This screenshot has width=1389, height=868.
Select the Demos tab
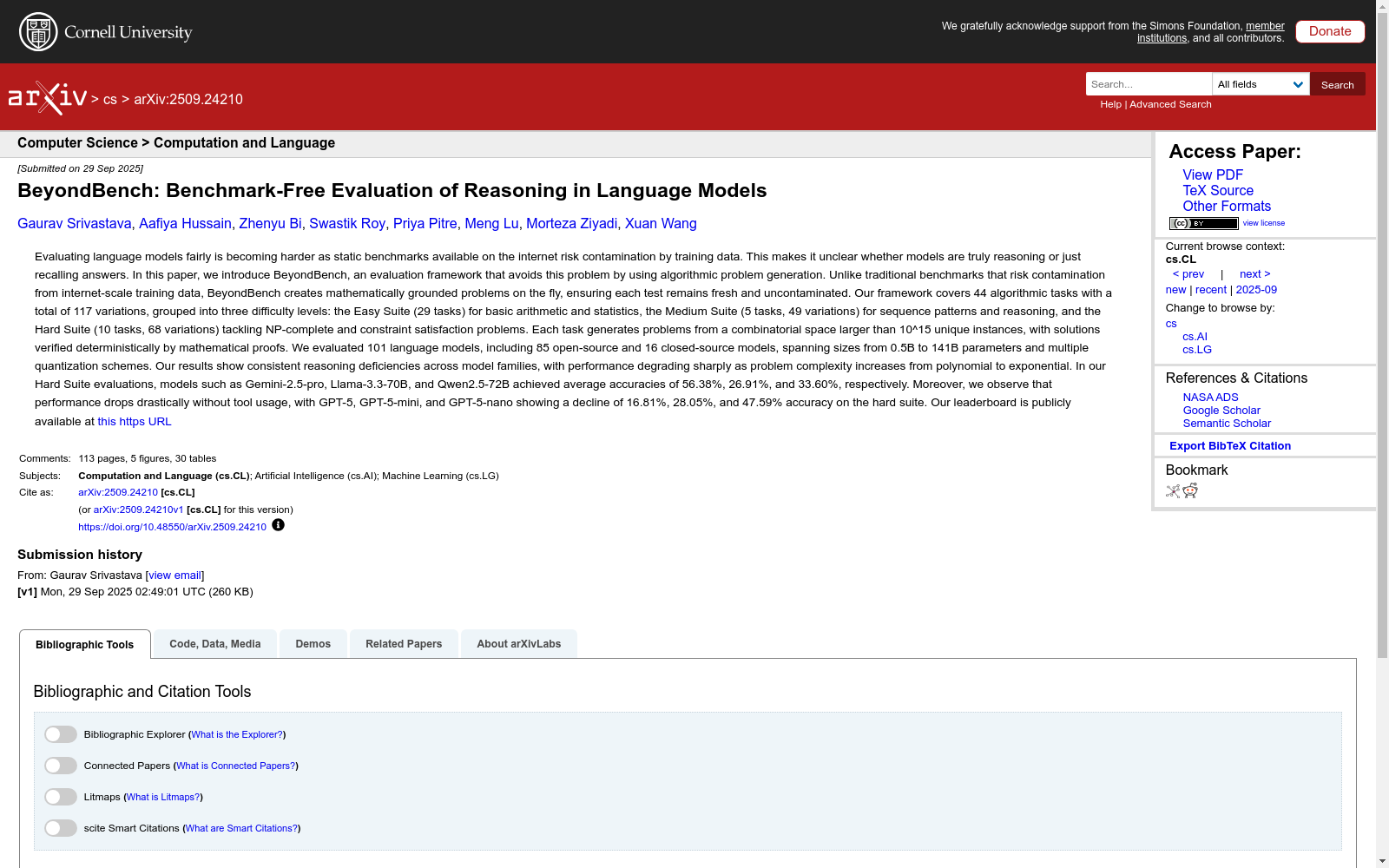313,644
